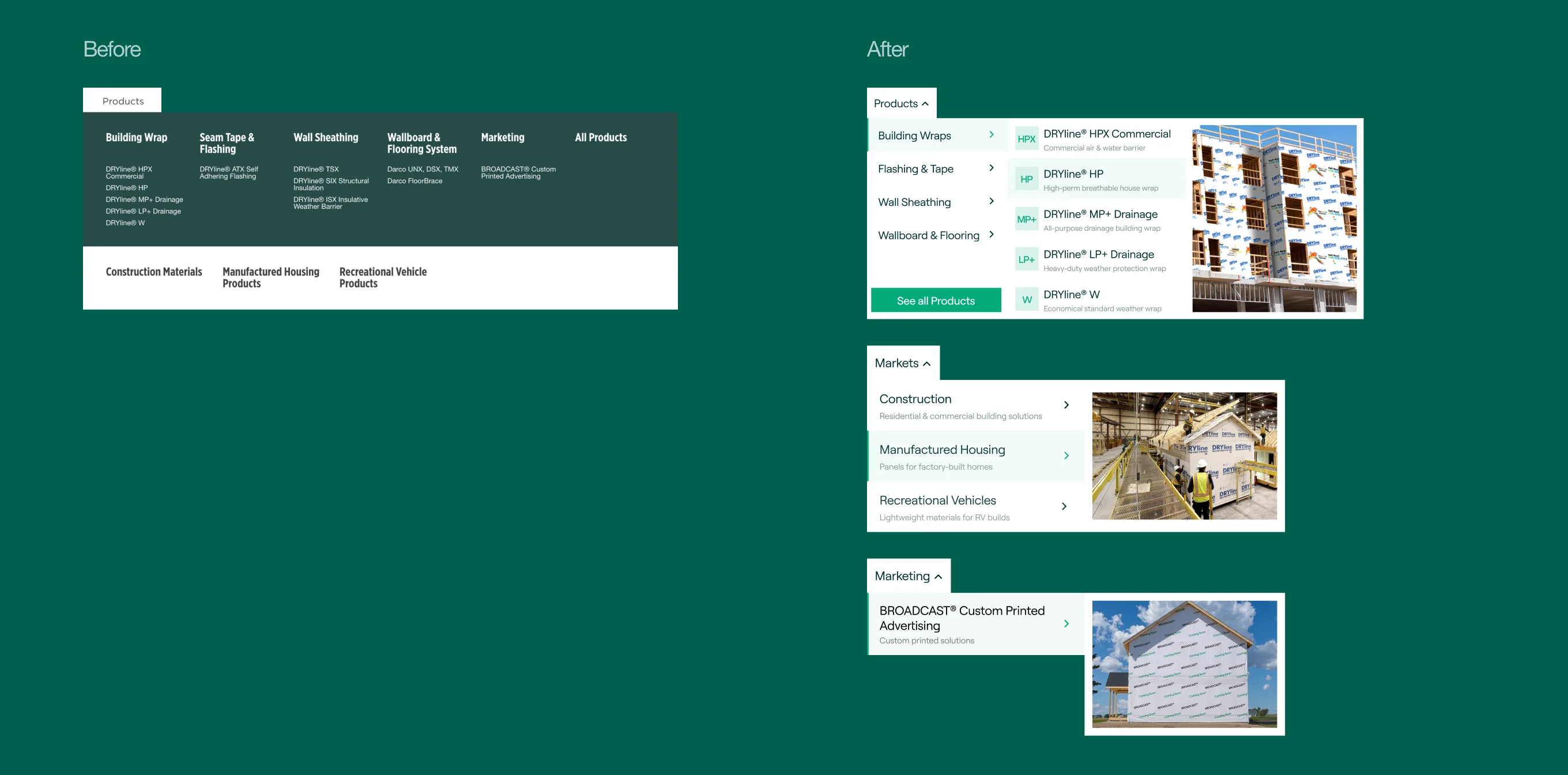Screen dimensions: 1568x775
Task: Open DRYline LP+ Drainage in After menu
Action: 1096,259
